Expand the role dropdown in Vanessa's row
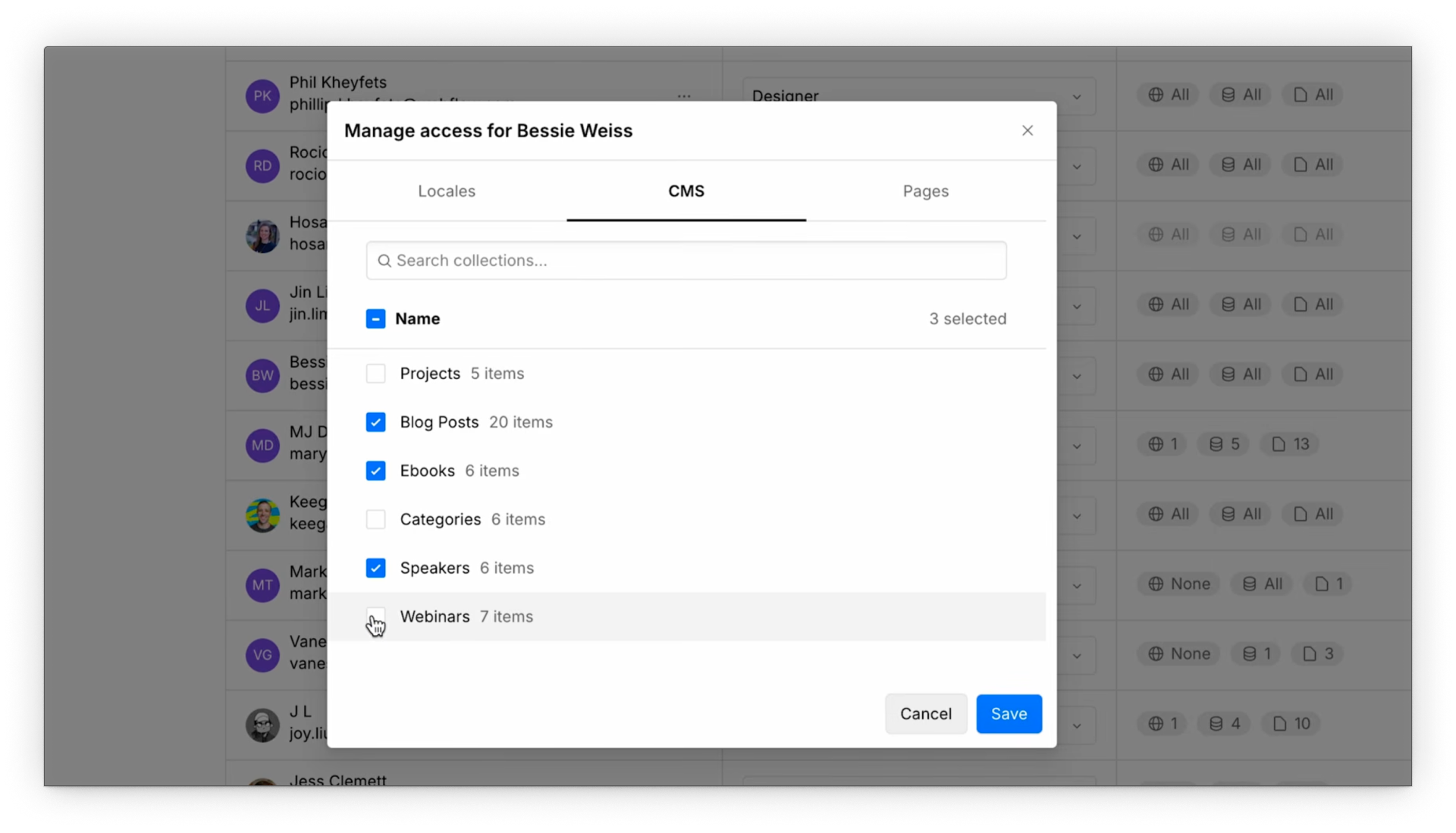 tap(1076, 656)
